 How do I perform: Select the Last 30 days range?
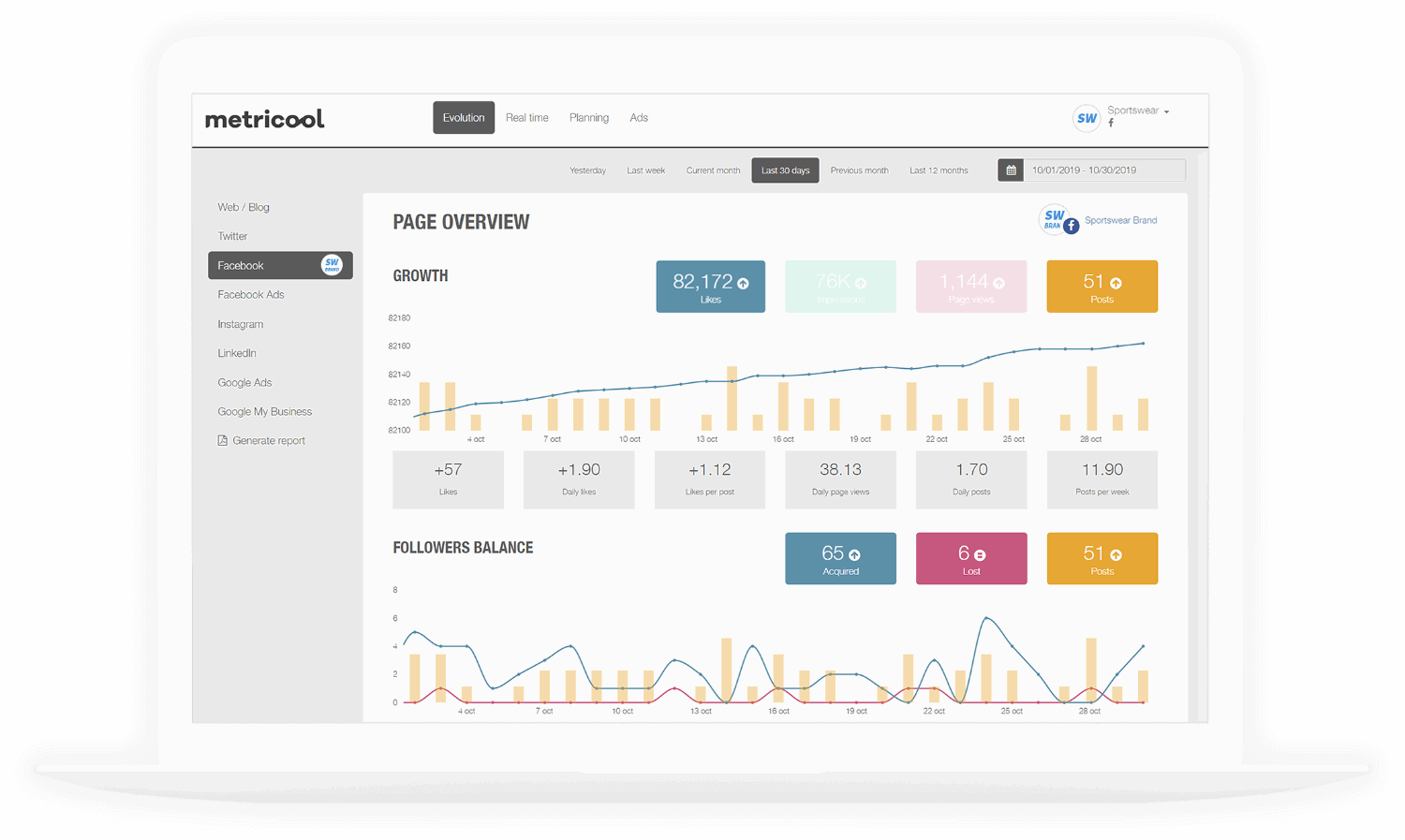785,170
